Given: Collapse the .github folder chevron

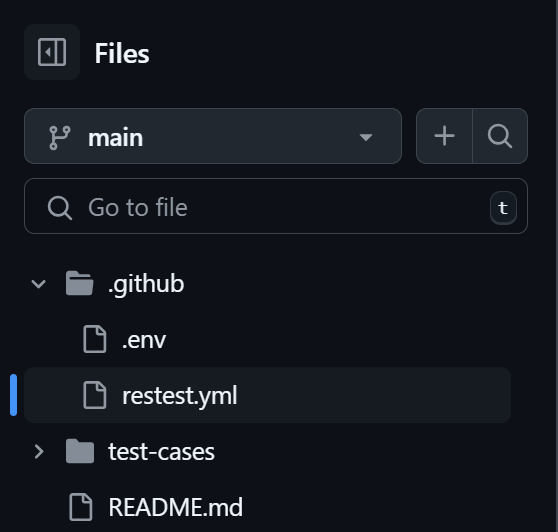Looking at the screenshot, I should tap(38, 284).
